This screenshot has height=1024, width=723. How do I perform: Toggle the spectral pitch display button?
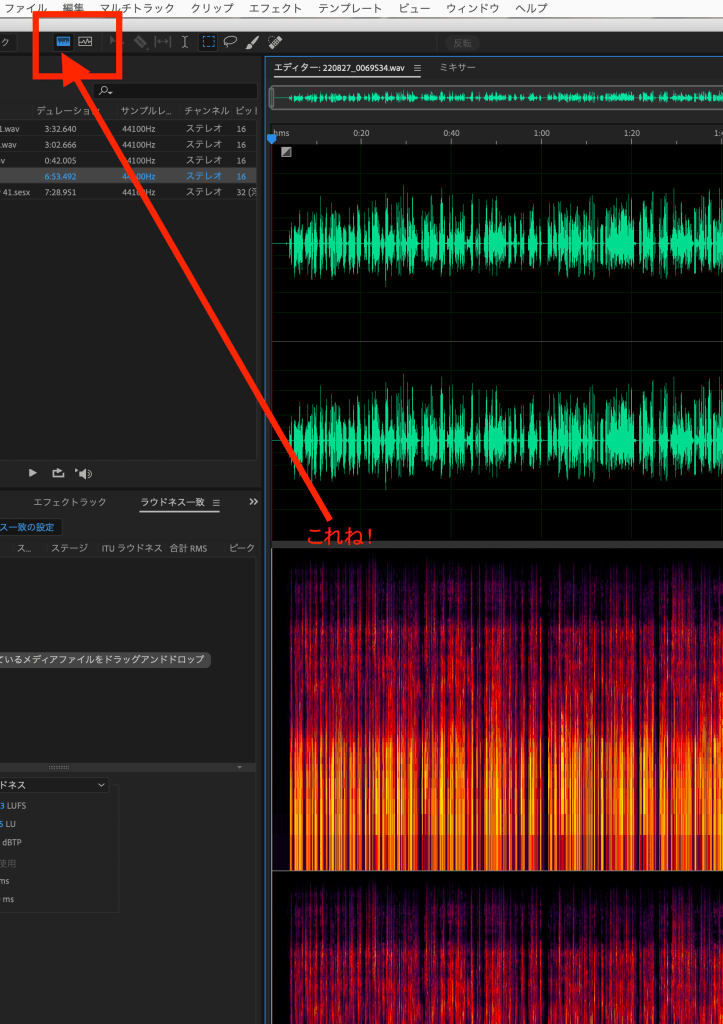tap(86, 42)
